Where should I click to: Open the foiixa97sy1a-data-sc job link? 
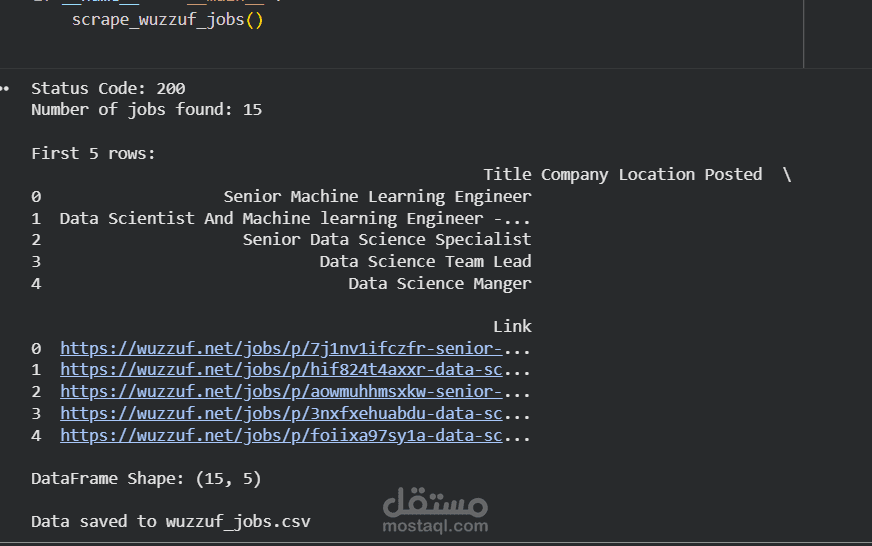(x=281, y=435)
